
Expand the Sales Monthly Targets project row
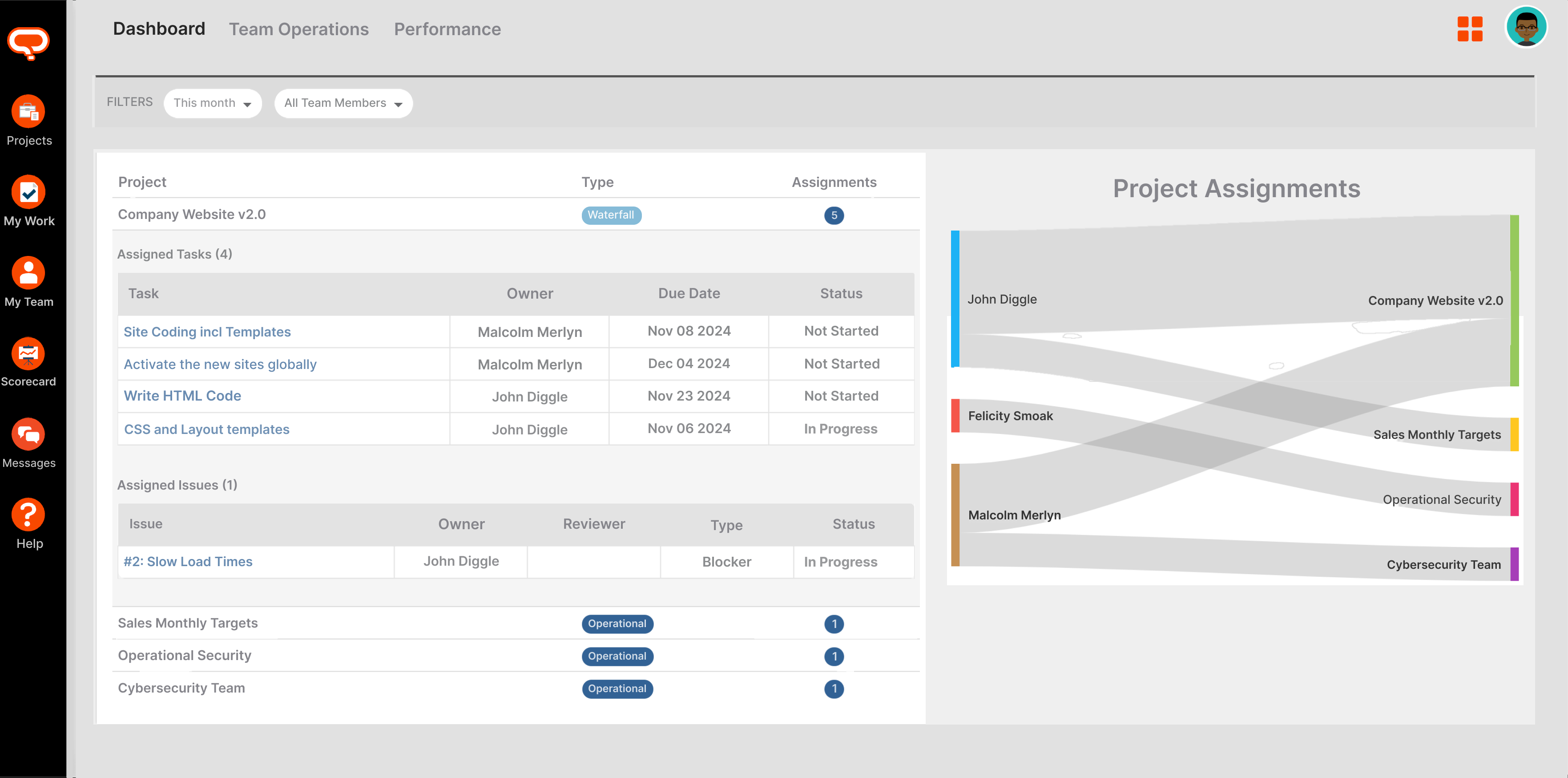click(x=187, y=623)
